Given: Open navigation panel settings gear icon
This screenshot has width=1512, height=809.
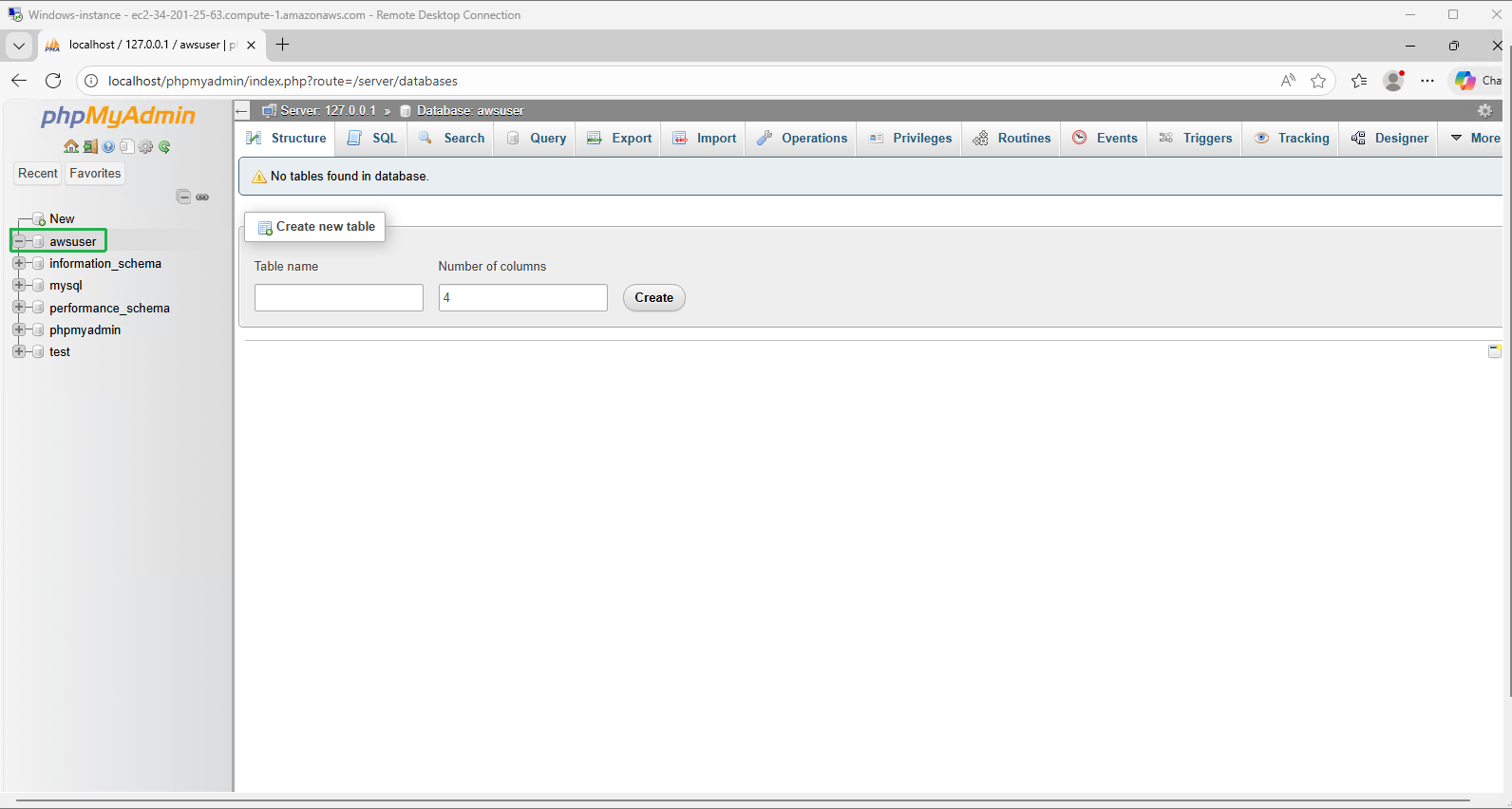Looking at the screenshot, I should click(x=145, y=146).
